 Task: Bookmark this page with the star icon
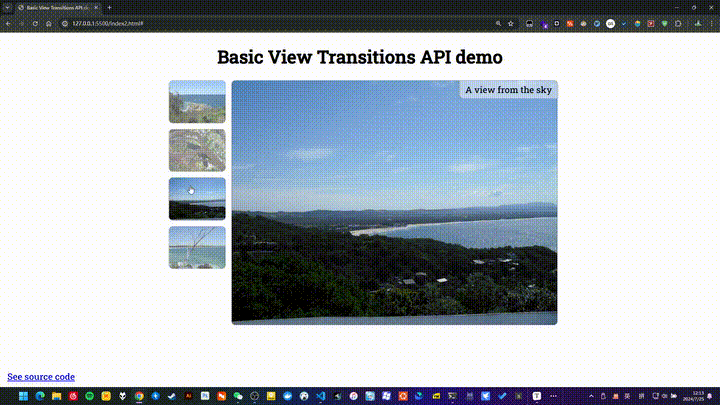point(511,23)
